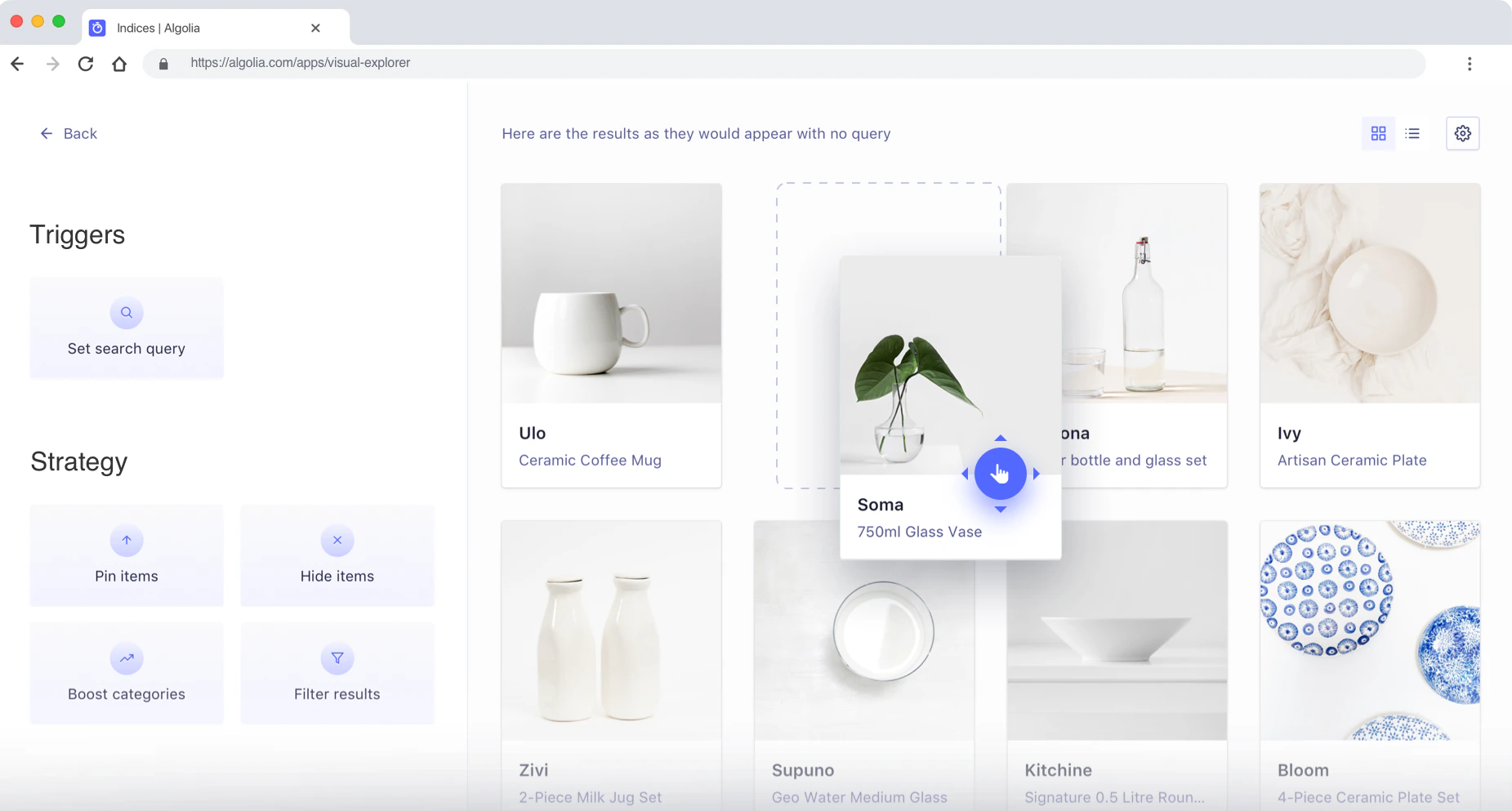Click the Zivi milk jug image
The width and height of the screenshot is (1512, 811).
click(611, 631)
